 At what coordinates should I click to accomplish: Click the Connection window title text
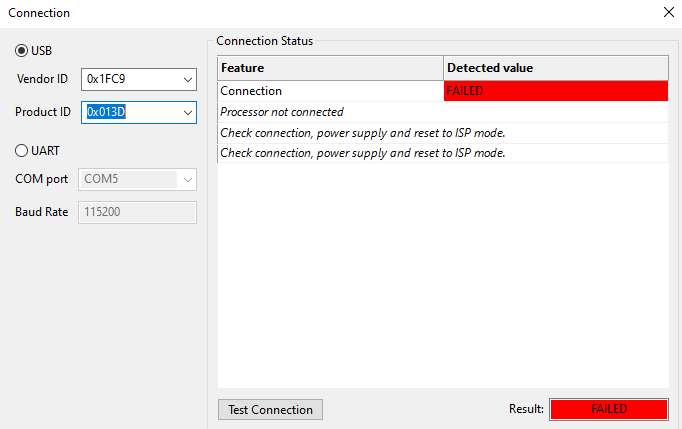39,13
